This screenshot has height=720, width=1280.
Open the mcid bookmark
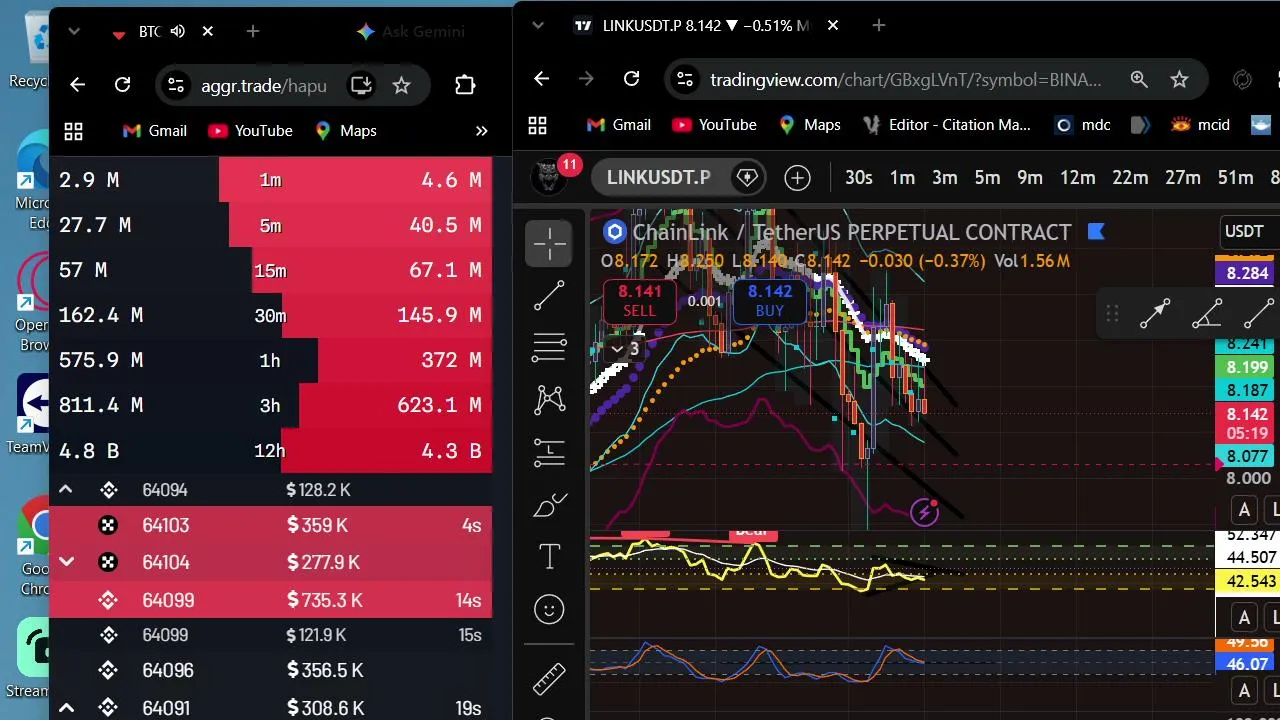pos(1200,125)
